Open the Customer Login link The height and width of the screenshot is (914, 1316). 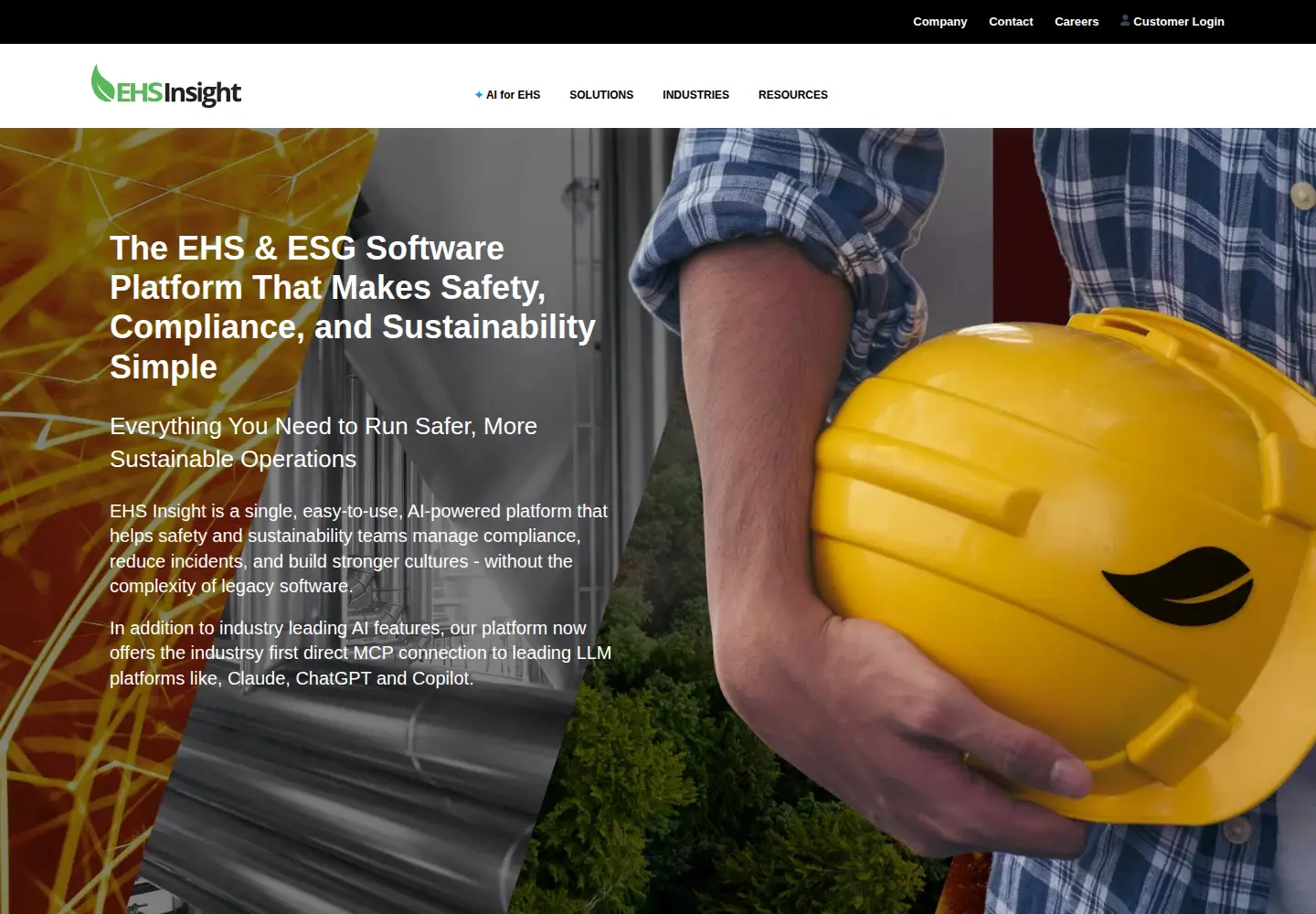[x=1173, y=21]
